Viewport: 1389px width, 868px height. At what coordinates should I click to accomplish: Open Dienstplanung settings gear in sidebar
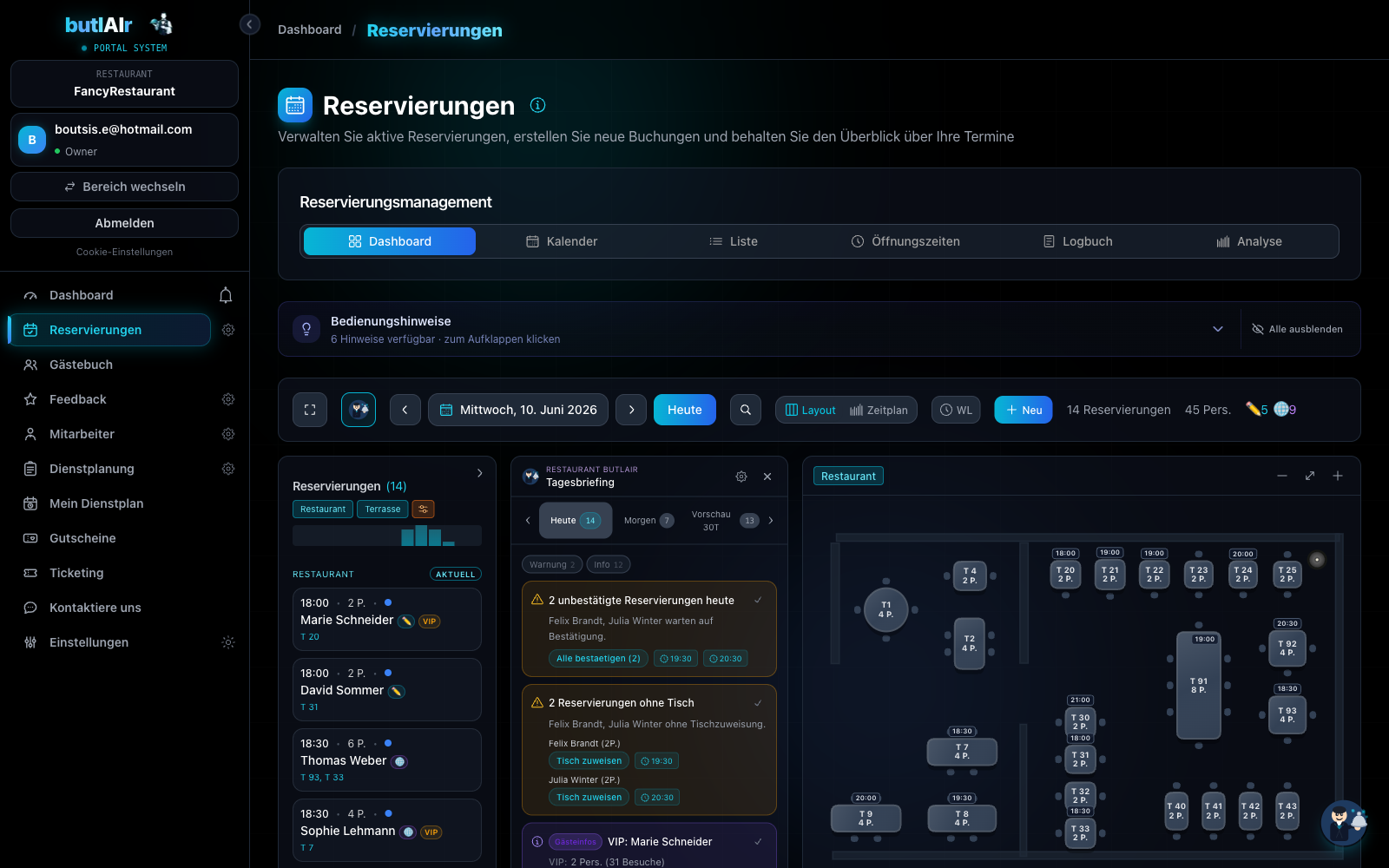tap(228, 469)
